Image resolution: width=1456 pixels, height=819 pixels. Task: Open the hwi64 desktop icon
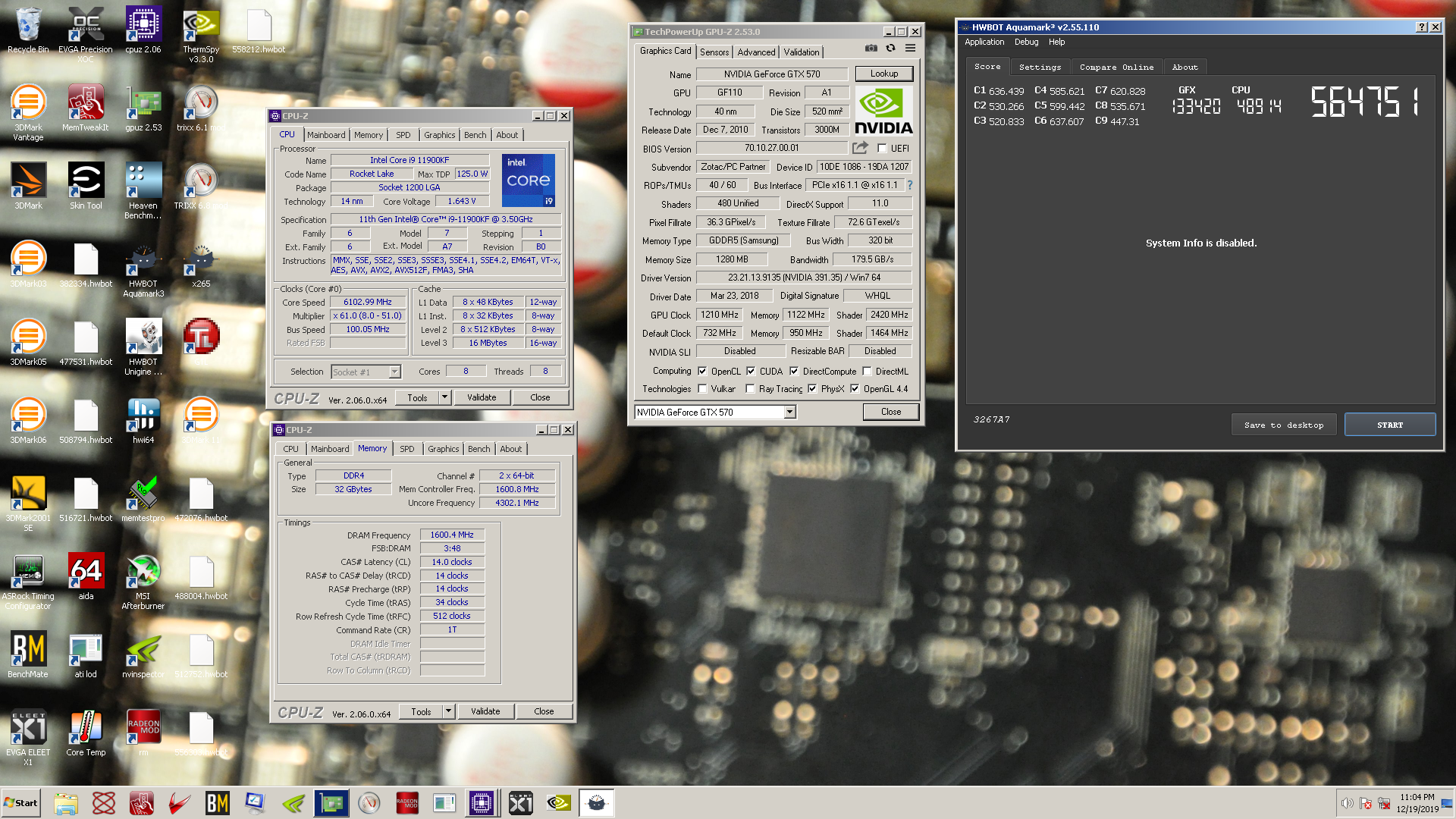[143, 420]
